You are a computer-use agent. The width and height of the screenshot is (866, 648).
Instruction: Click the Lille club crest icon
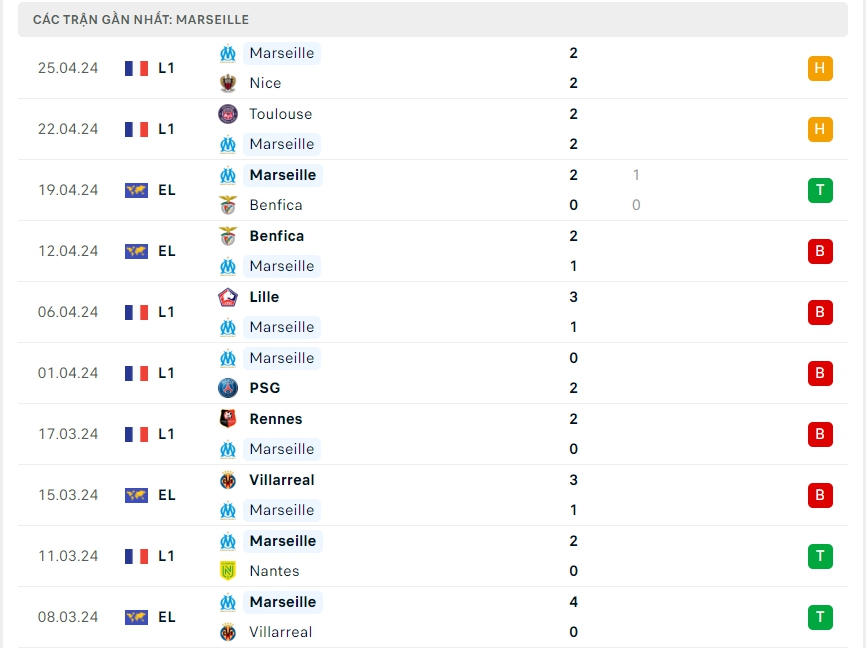pyautogui.click(x=228, y=297)
